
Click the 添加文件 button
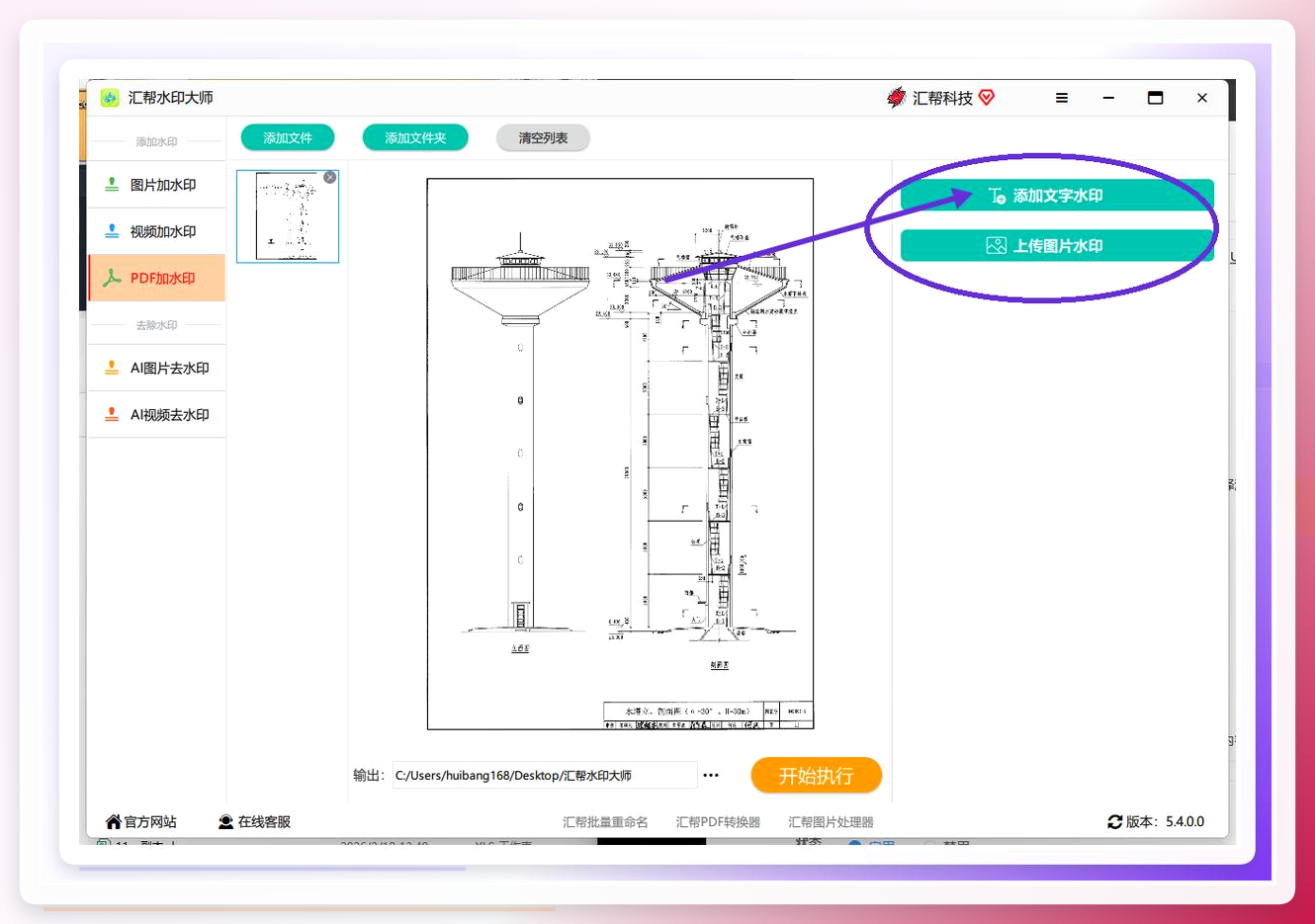coord(288,138)
